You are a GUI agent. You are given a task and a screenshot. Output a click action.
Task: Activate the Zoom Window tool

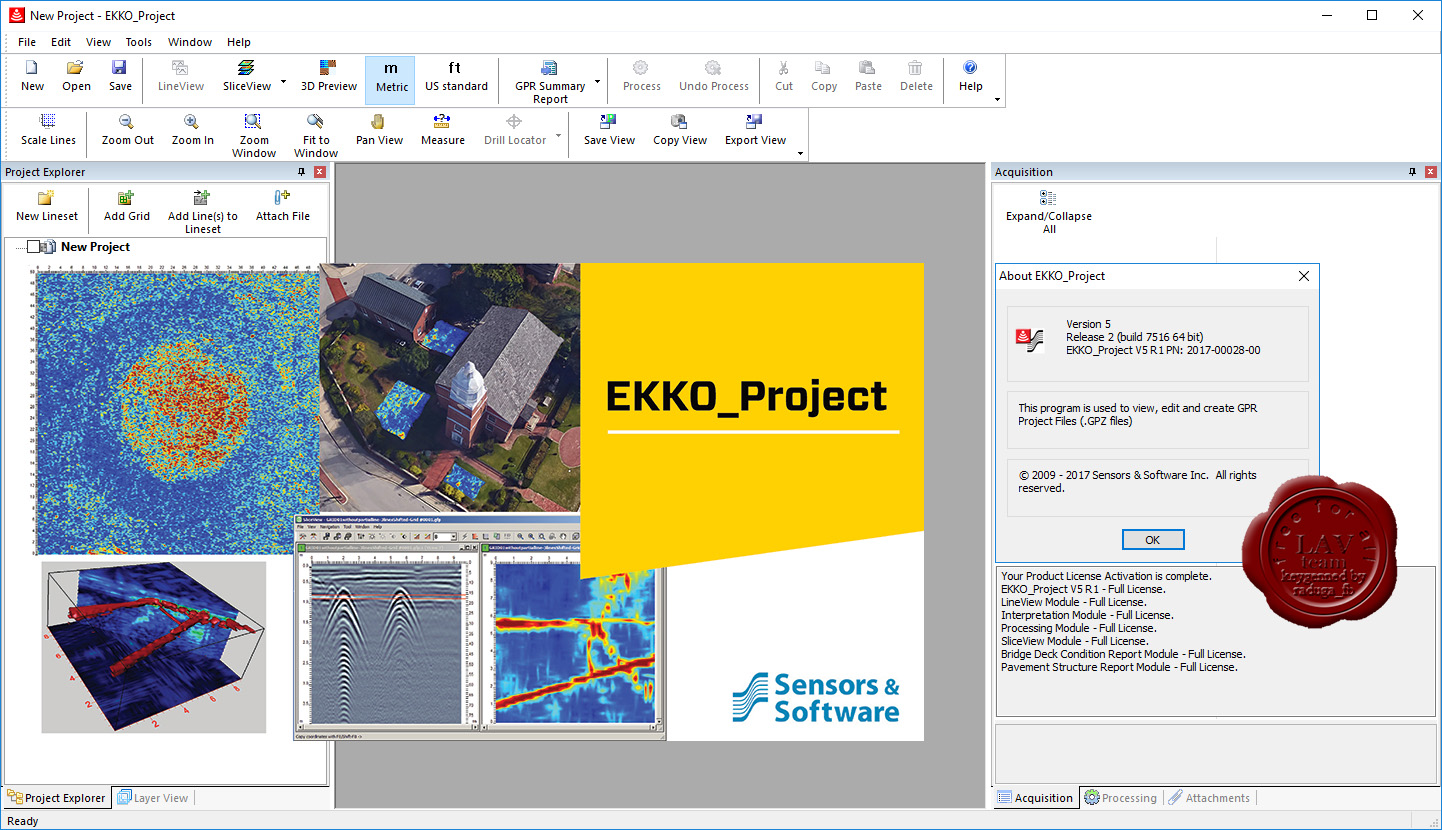tap(254, 135)
